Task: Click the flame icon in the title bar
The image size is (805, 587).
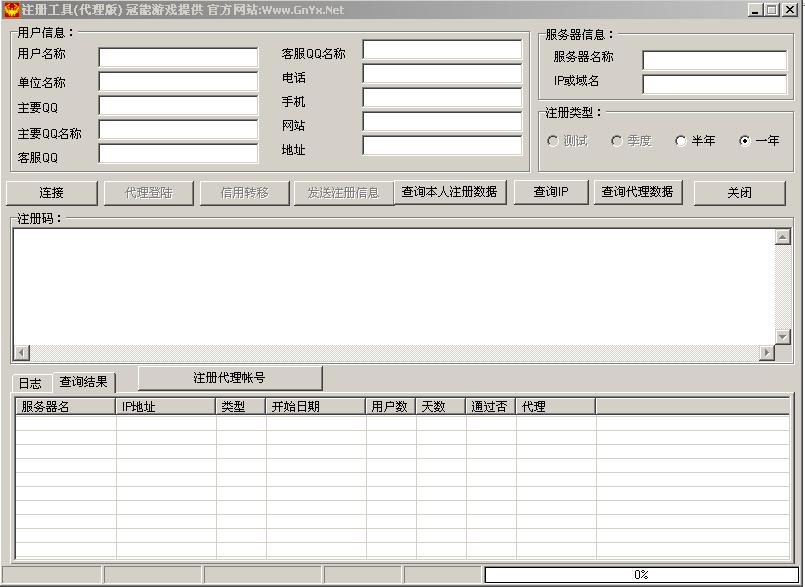Action: click(x=11, y=9)
